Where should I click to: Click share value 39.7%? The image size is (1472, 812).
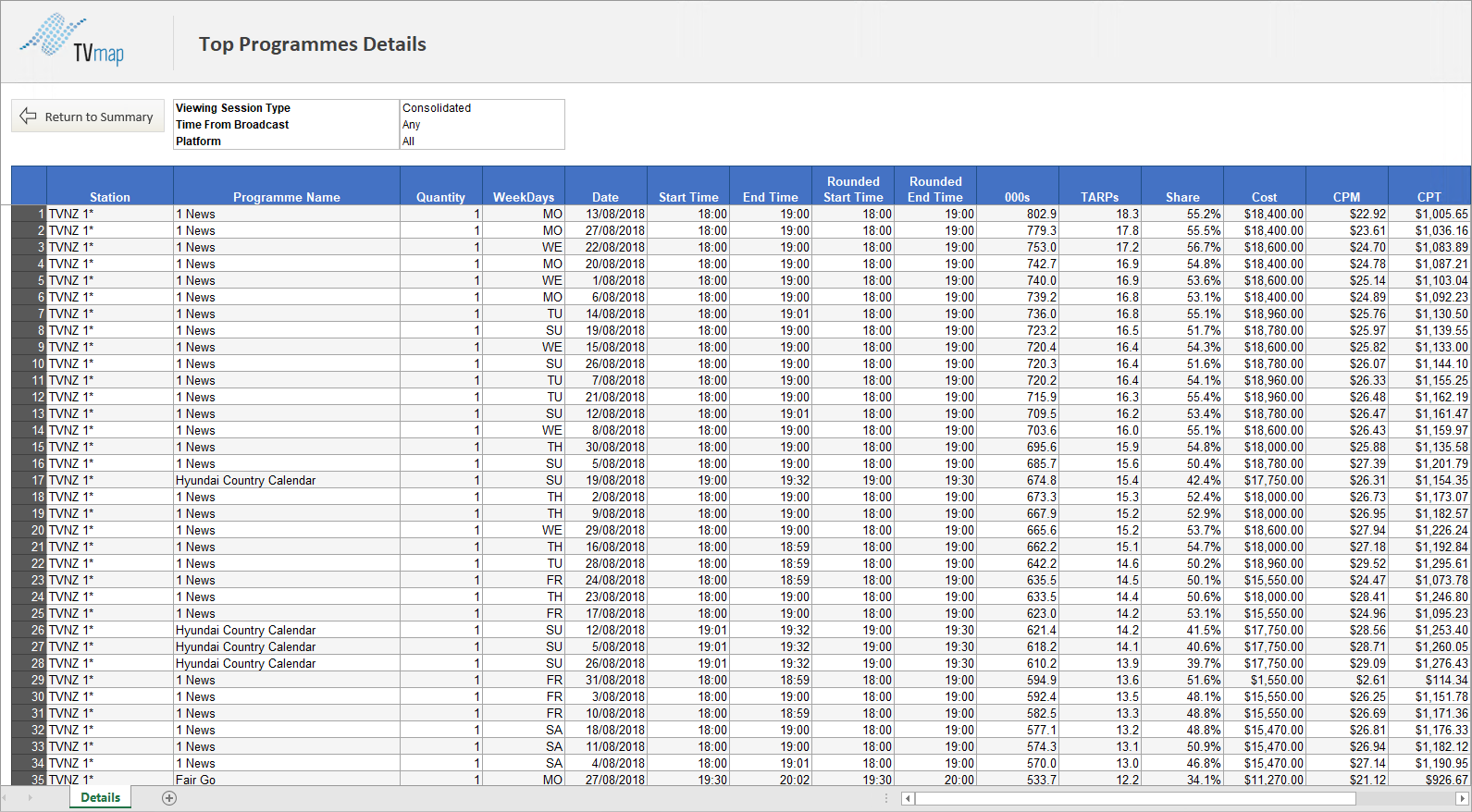(1182, 663)
